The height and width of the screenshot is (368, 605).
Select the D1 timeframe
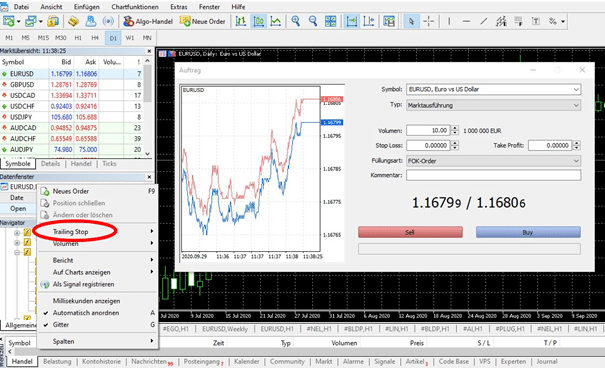[113, 38]
